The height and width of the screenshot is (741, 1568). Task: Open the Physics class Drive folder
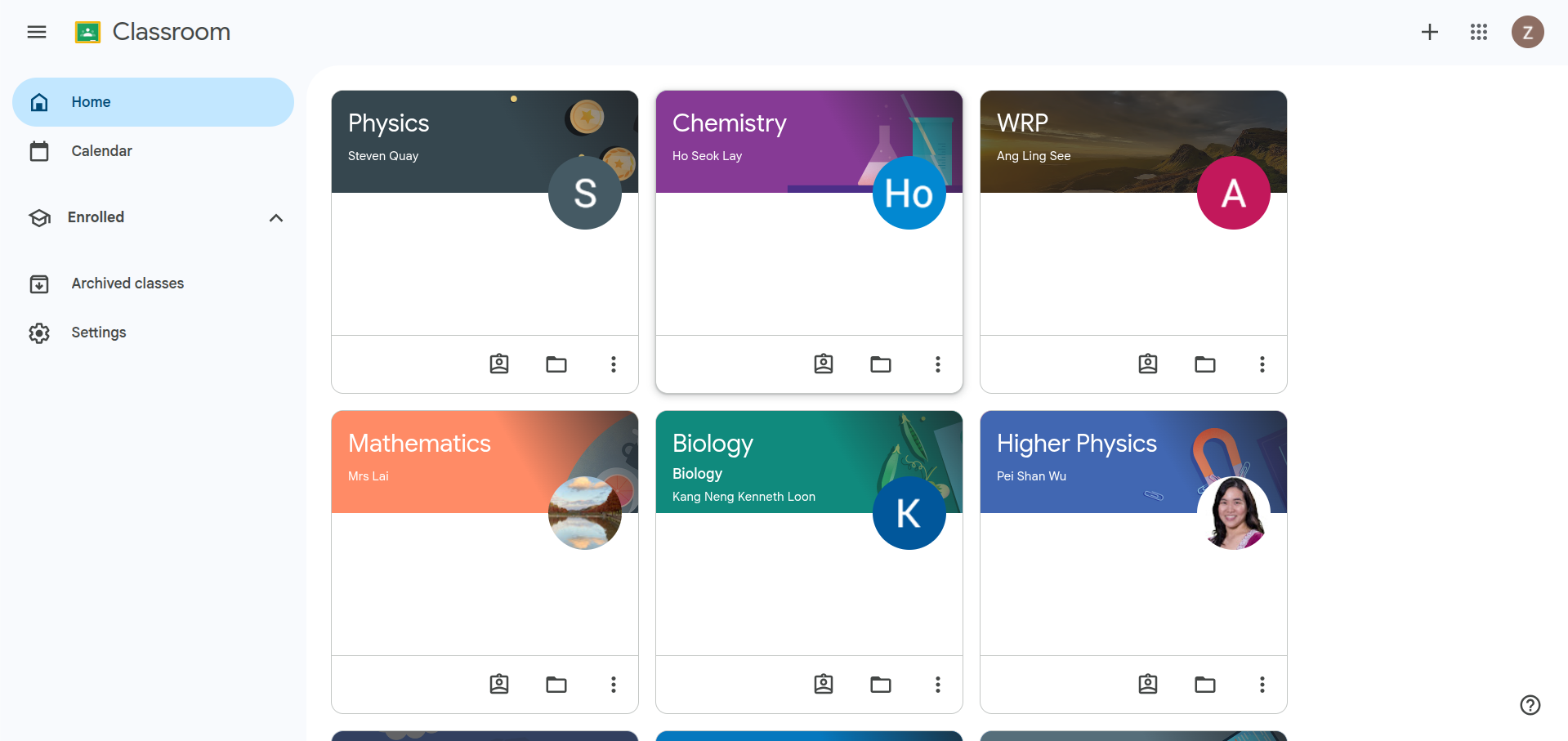click(x=556, y=364)
